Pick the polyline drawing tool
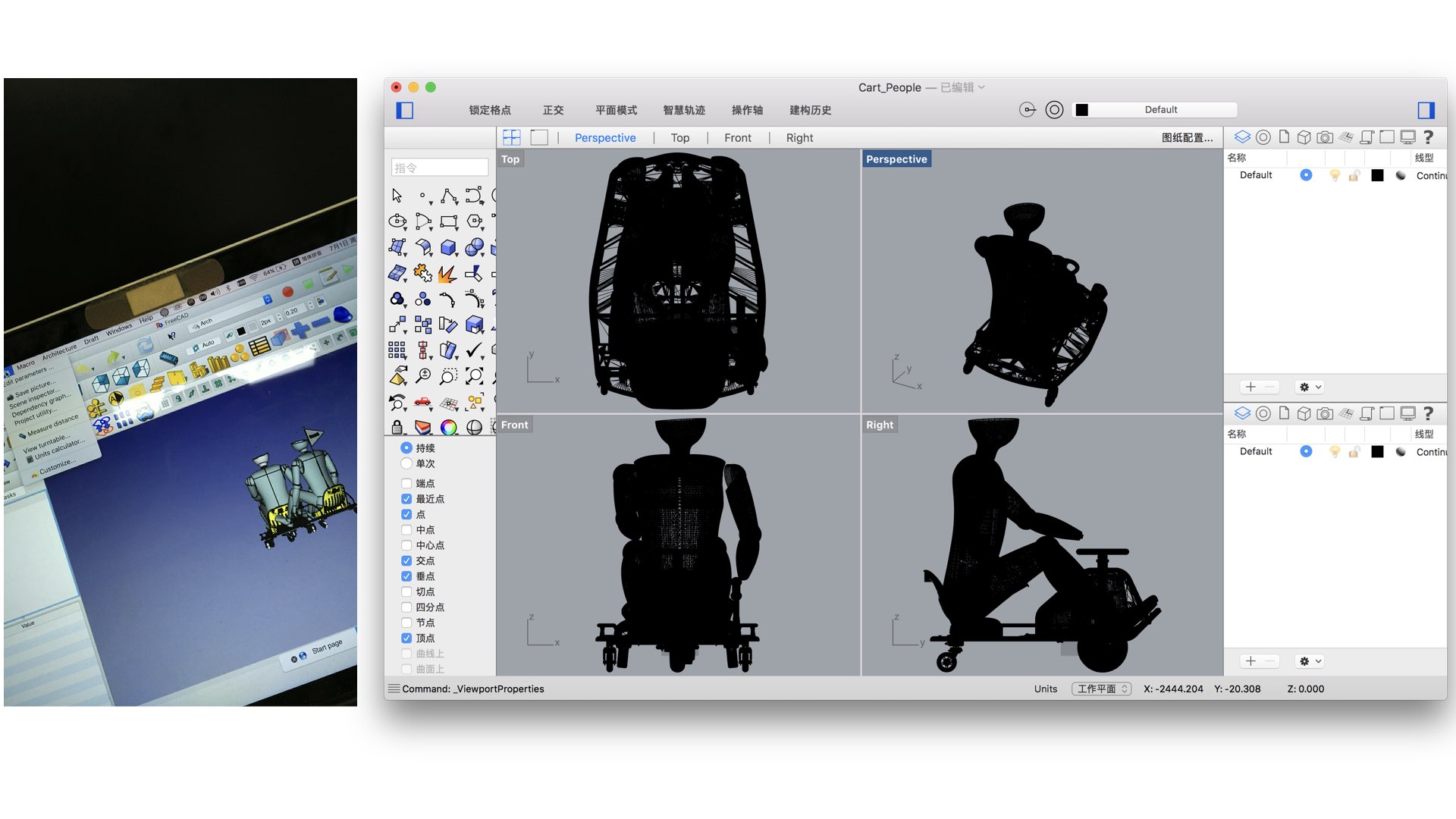1456x819 pixels. click(449, 196)
